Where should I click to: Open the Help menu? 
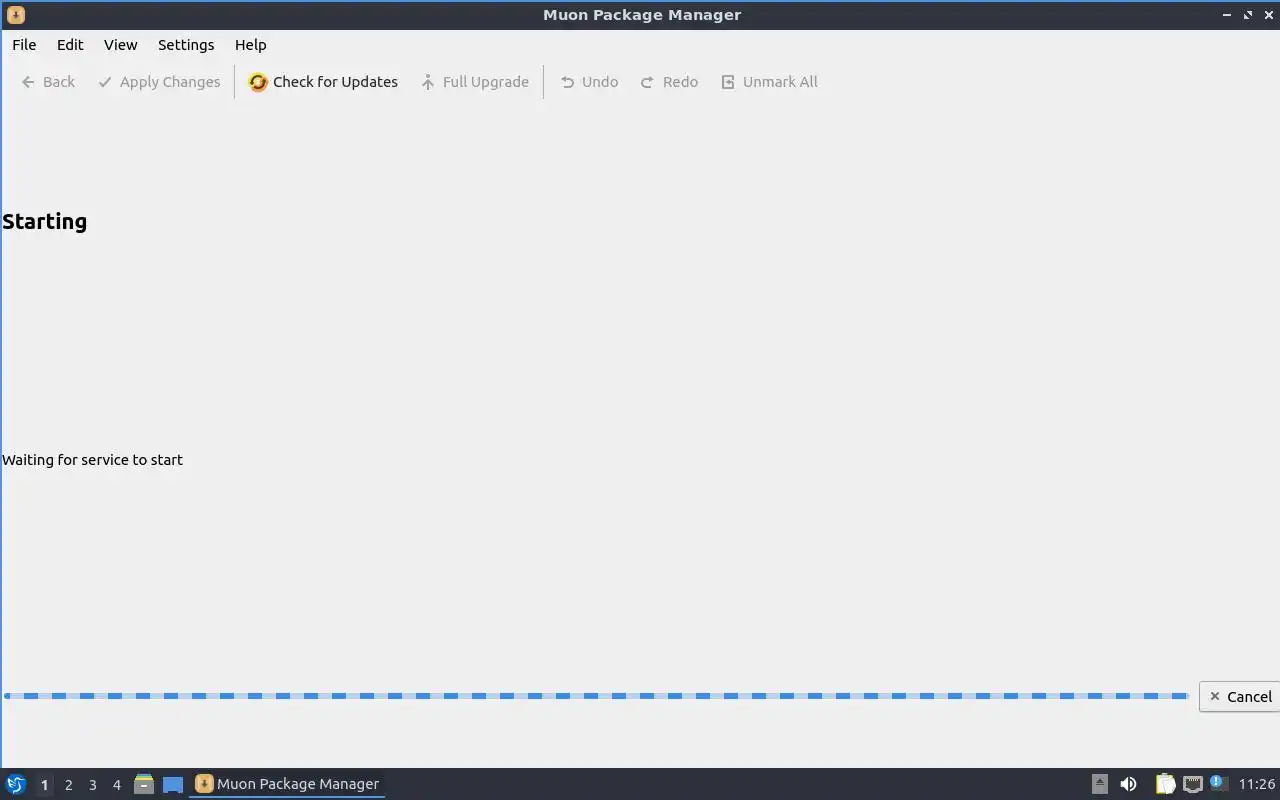coord(250,45)
